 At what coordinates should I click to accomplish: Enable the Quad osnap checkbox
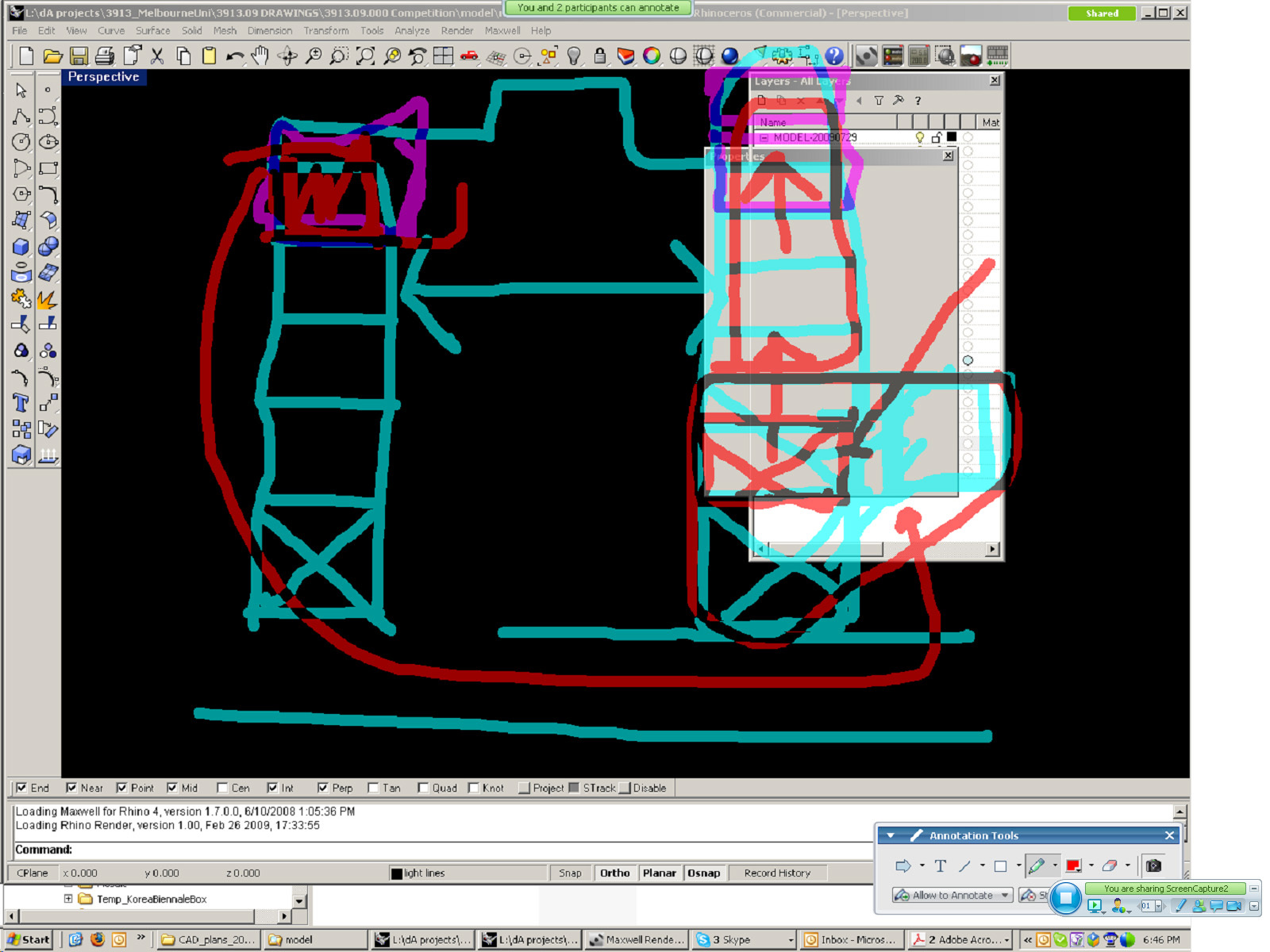[423, 788]
